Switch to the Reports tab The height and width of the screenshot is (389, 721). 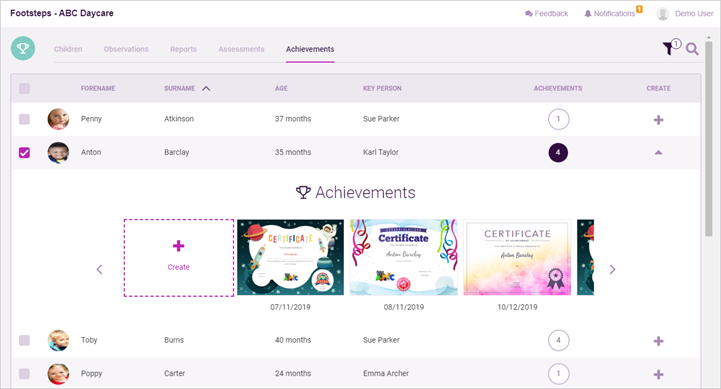tap(183, 49)
